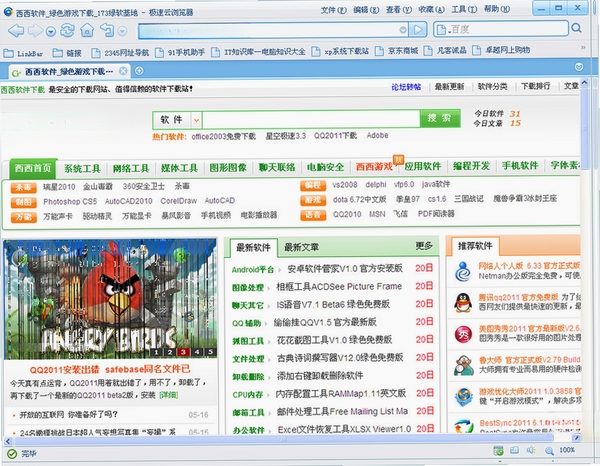Viewport: 600px width, 466px height.
Task: Click the 游戏优化大师 software icon
Action: [x=463, y=397]
